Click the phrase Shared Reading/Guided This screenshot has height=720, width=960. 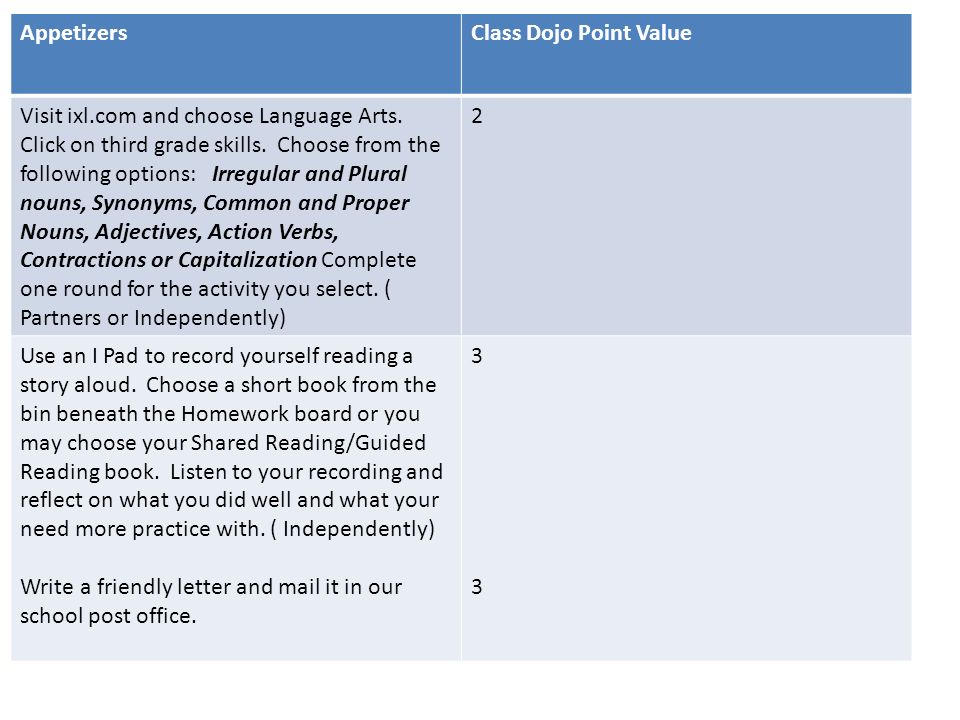[309, 443]
